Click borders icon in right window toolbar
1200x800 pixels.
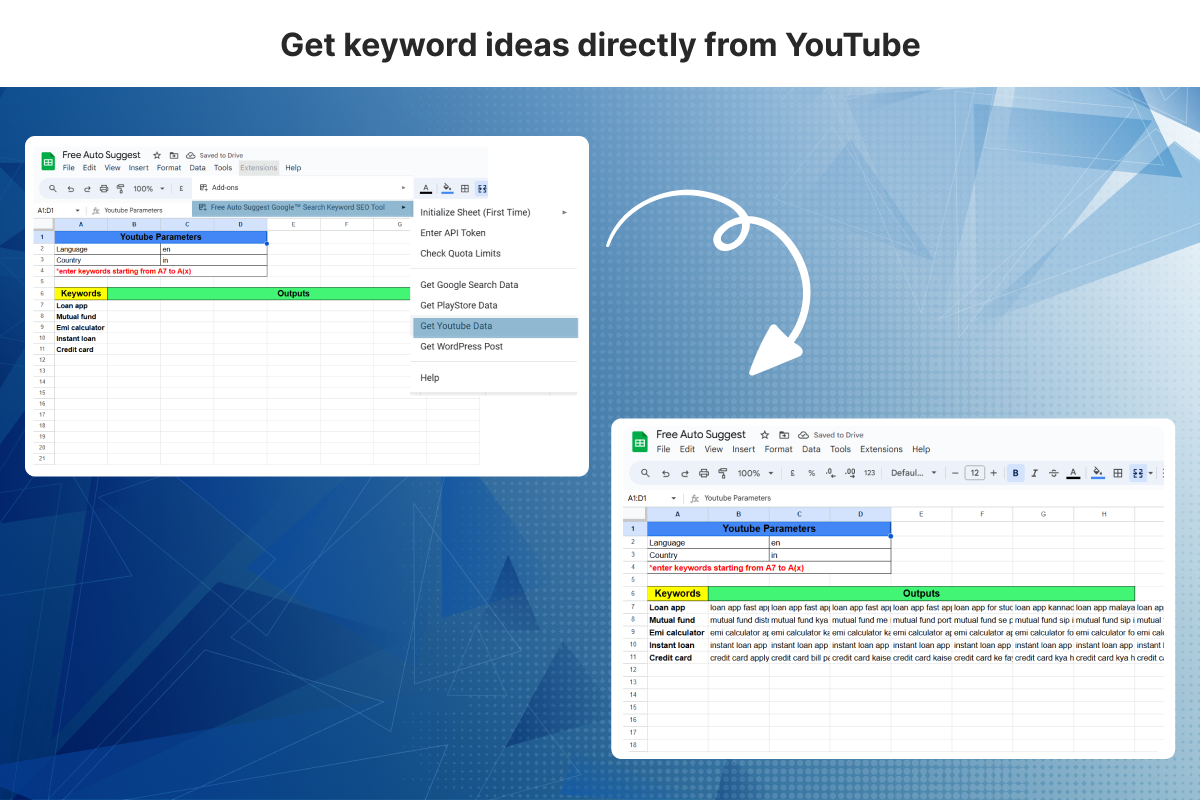(1118, 473)
